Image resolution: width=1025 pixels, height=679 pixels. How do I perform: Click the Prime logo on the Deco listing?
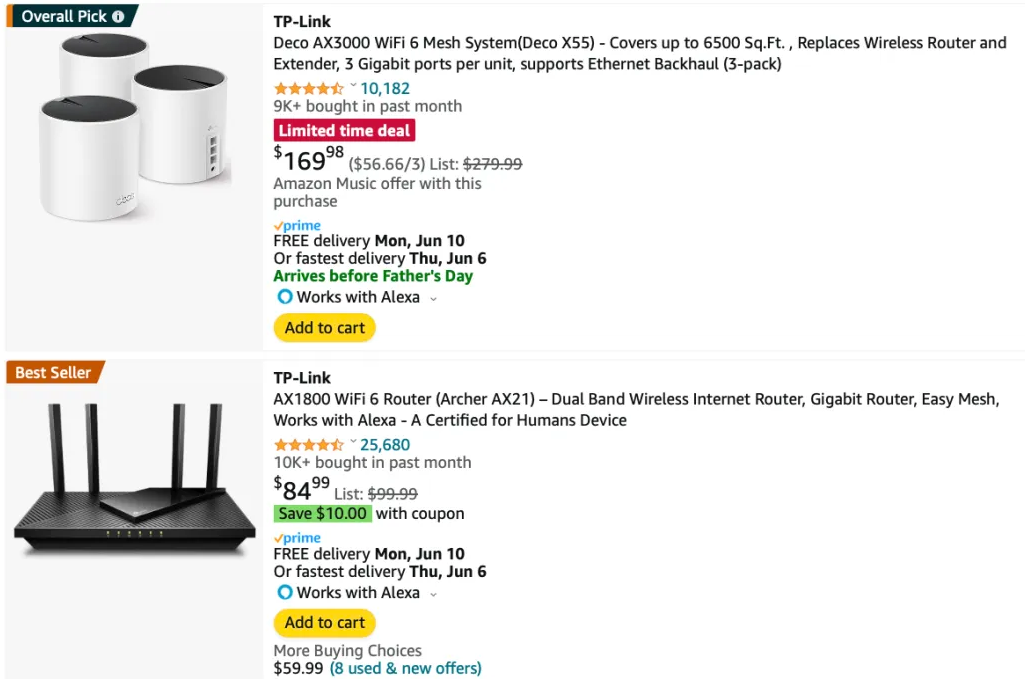pyautogui.click(x=297, y=226)
